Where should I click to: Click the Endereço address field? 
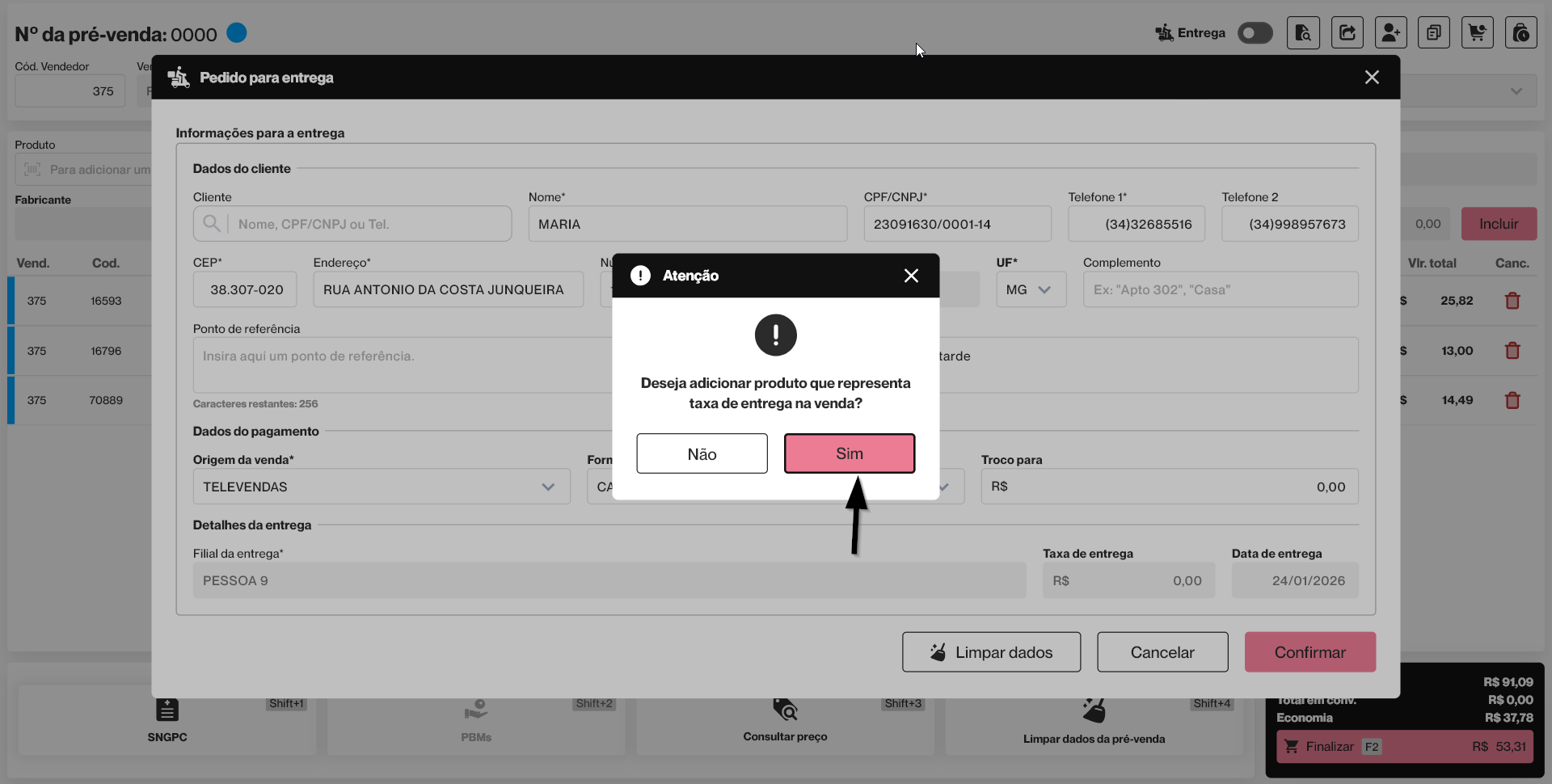[449, 289]
